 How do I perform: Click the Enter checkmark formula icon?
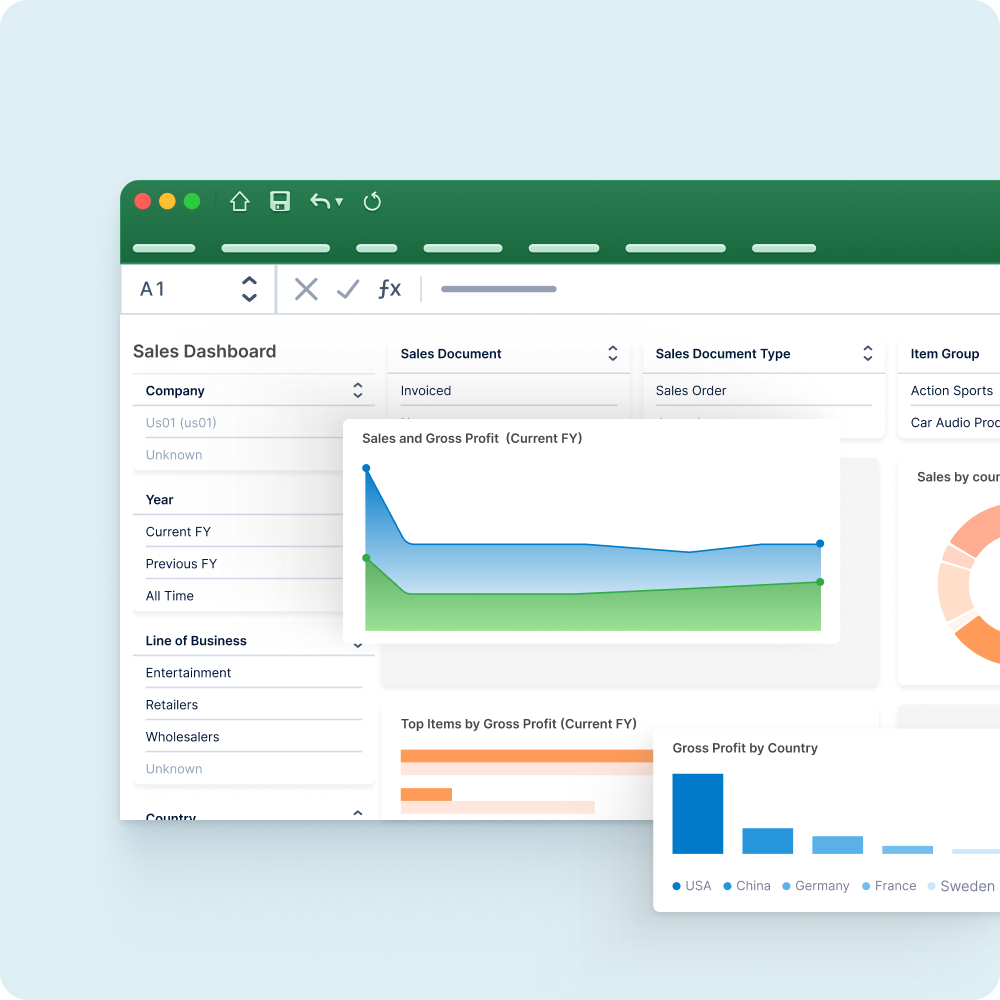pyautogui.click(x=348, y=290)
